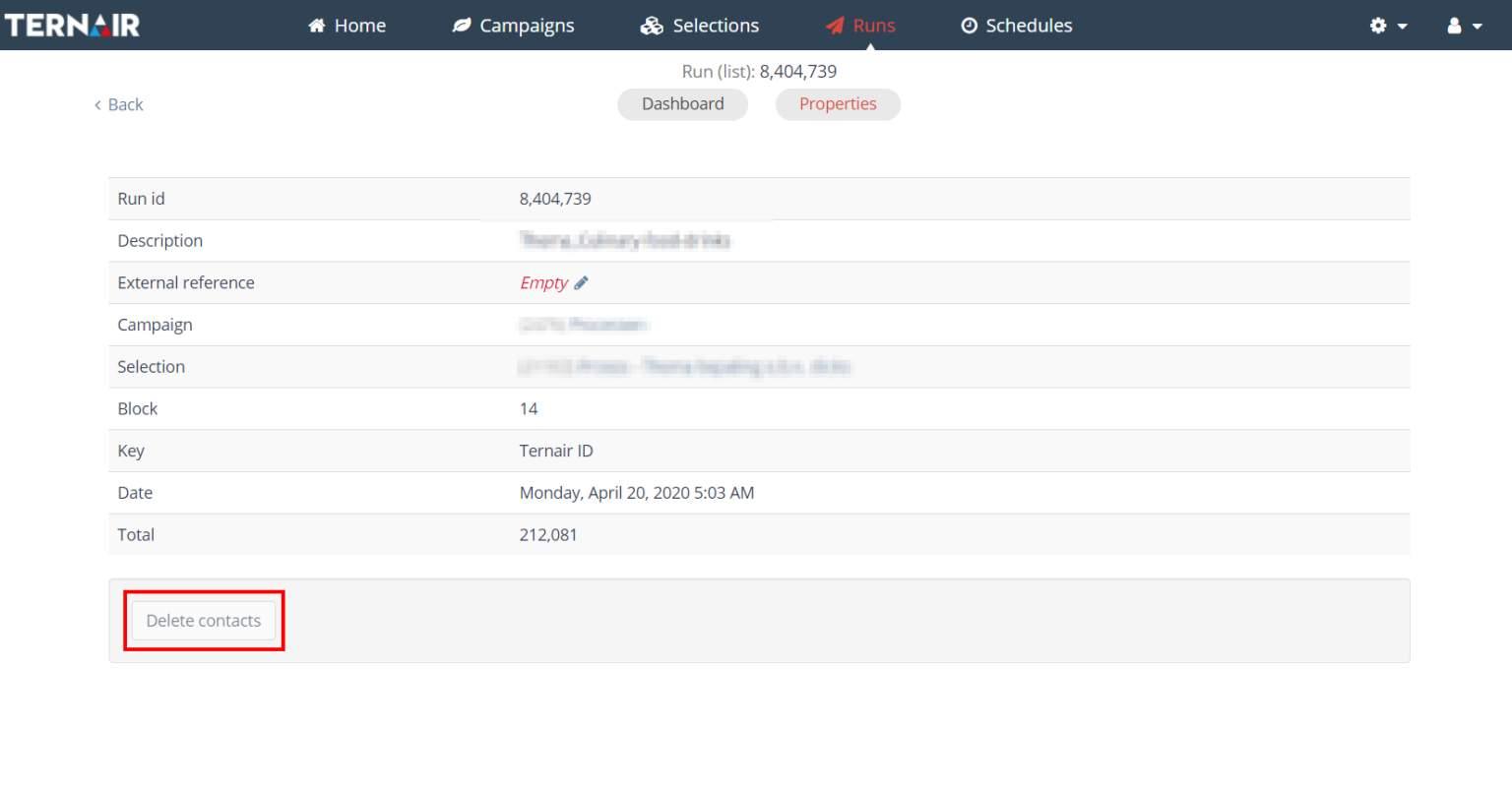Go back using the Back link
Viewport: 1512px width, 790px height.
pyautogui.click(x=119, y=105)
